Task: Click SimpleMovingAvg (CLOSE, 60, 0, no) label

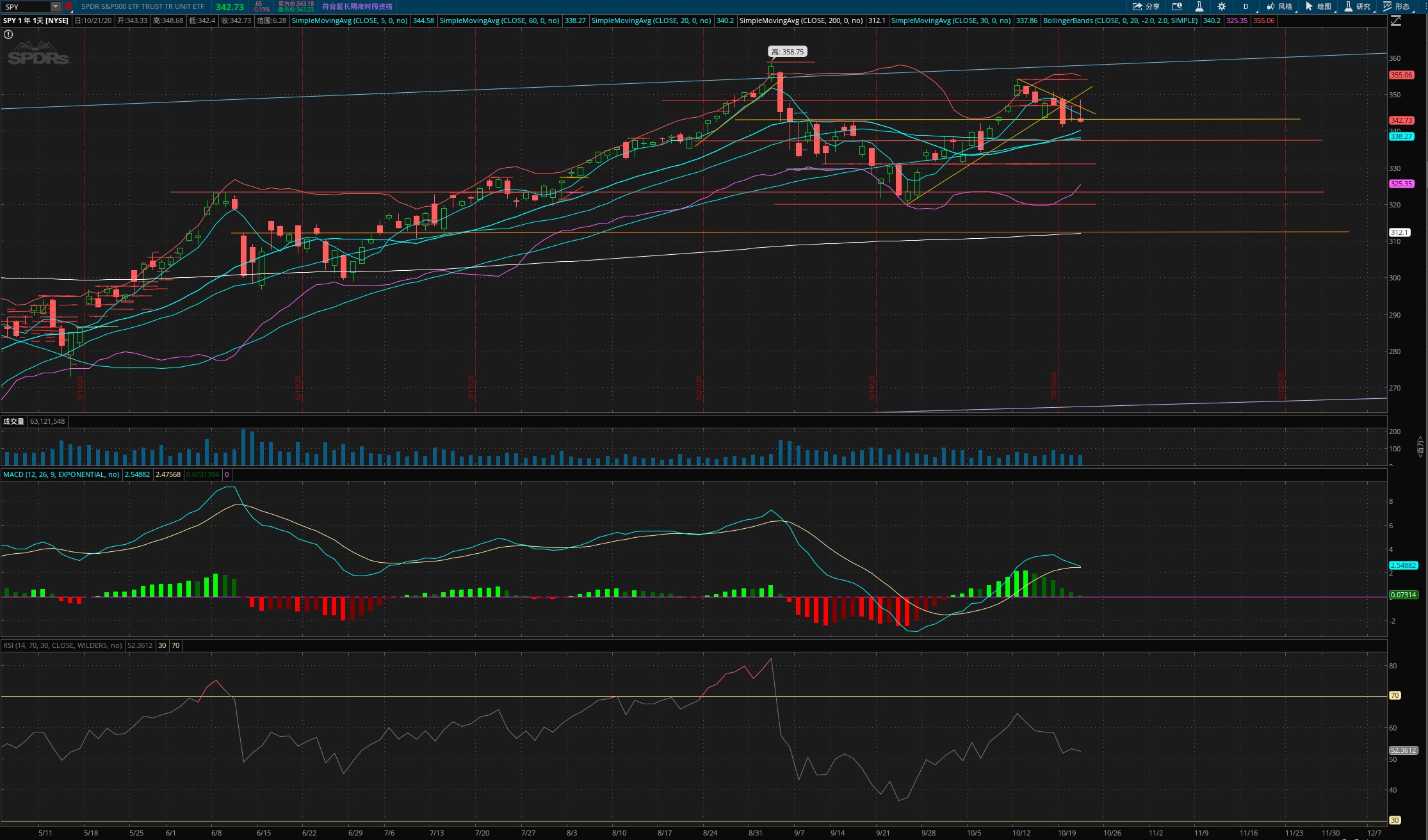Action: [x=499, y=20]
